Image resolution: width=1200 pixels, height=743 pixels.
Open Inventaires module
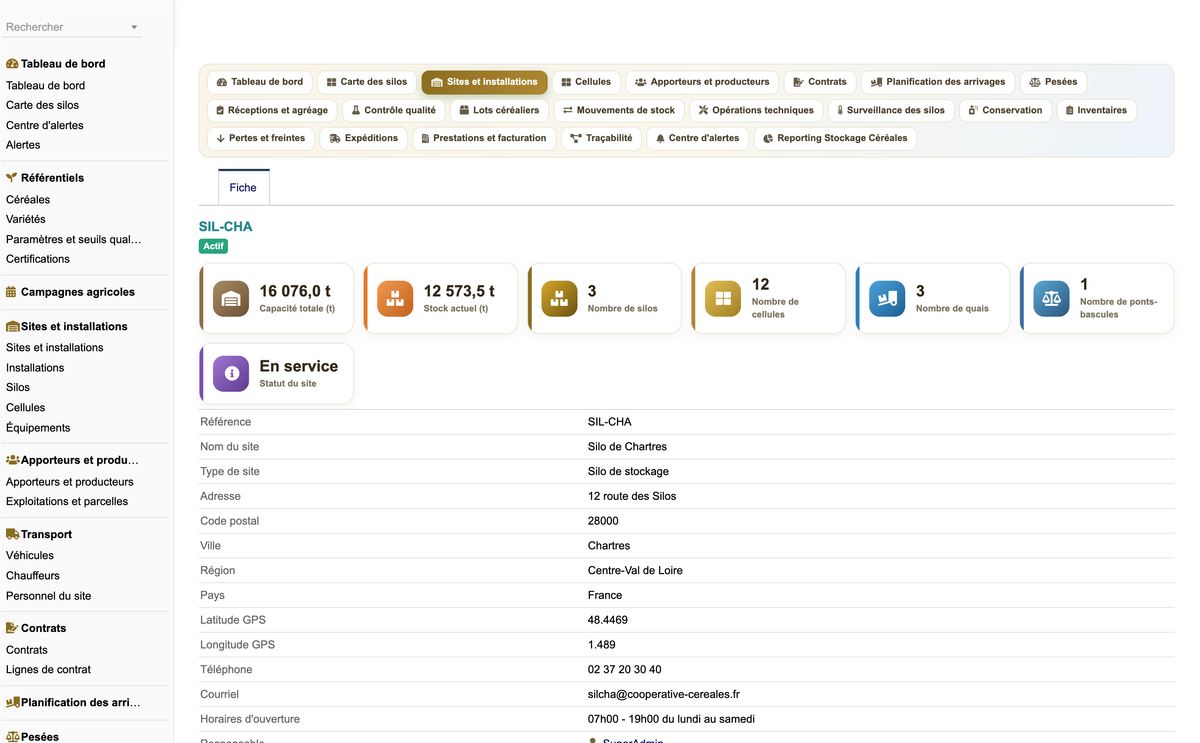[x=1096, y=110]
